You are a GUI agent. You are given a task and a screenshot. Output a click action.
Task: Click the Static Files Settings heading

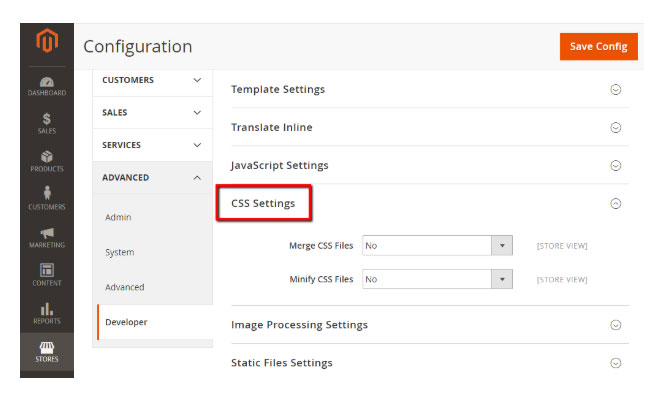[282, 363]
